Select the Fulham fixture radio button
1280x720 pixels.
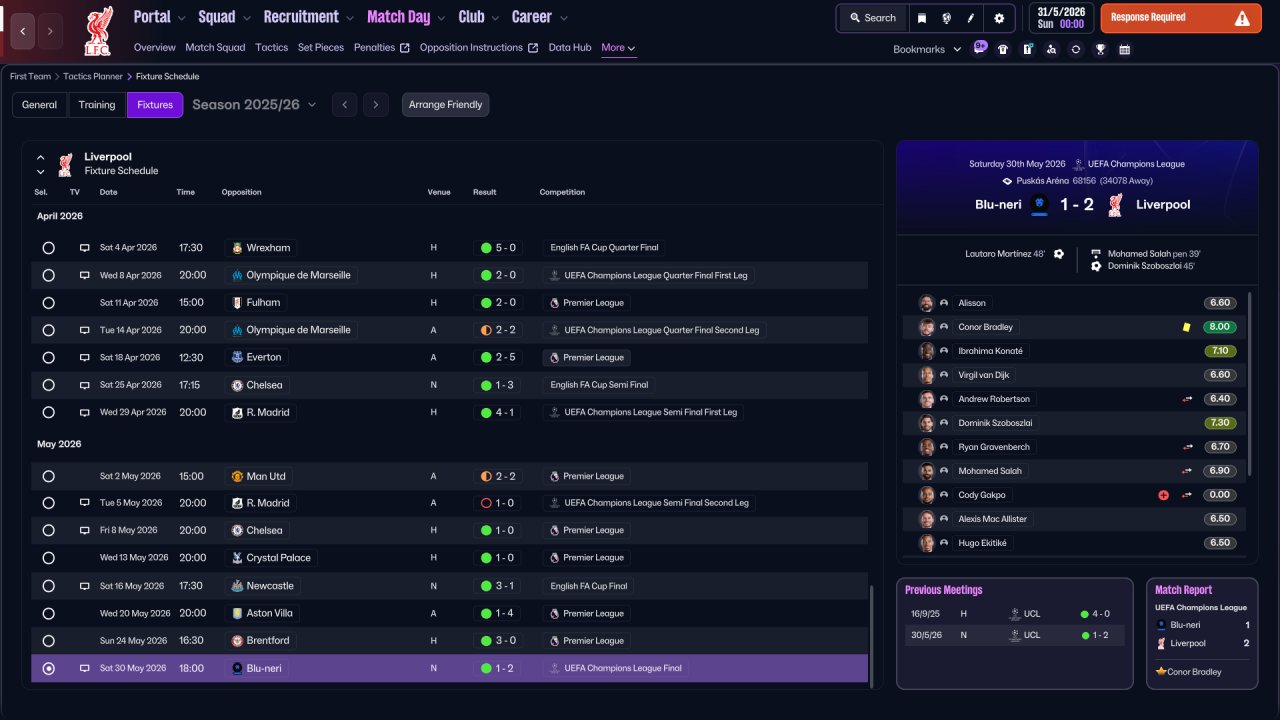(48, 302)
